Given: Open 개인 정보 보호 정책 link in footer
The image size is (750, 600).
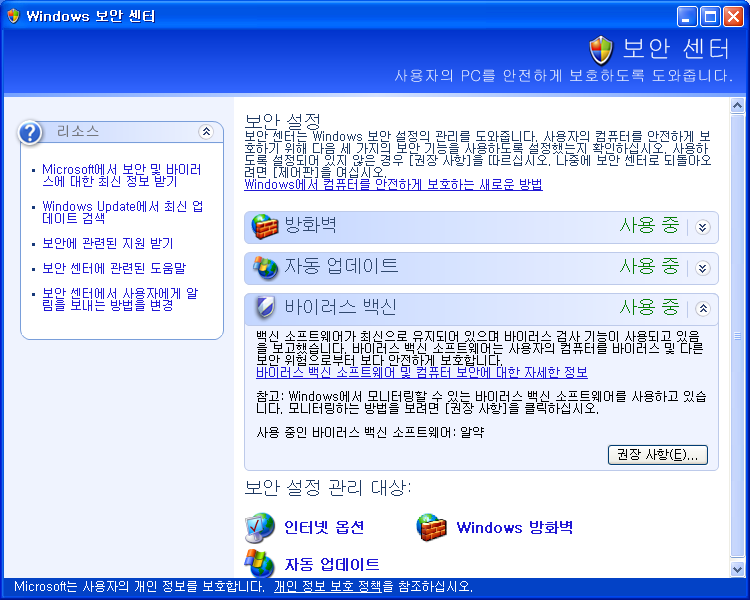Looking at the screenshot, I should [x=328, y=586].
